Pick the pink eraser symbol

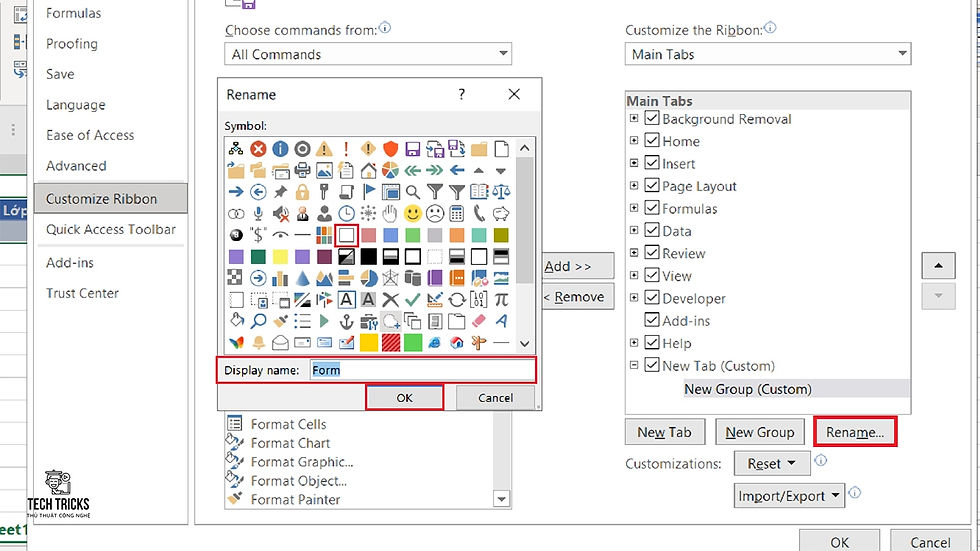click(x=479, y=321)
